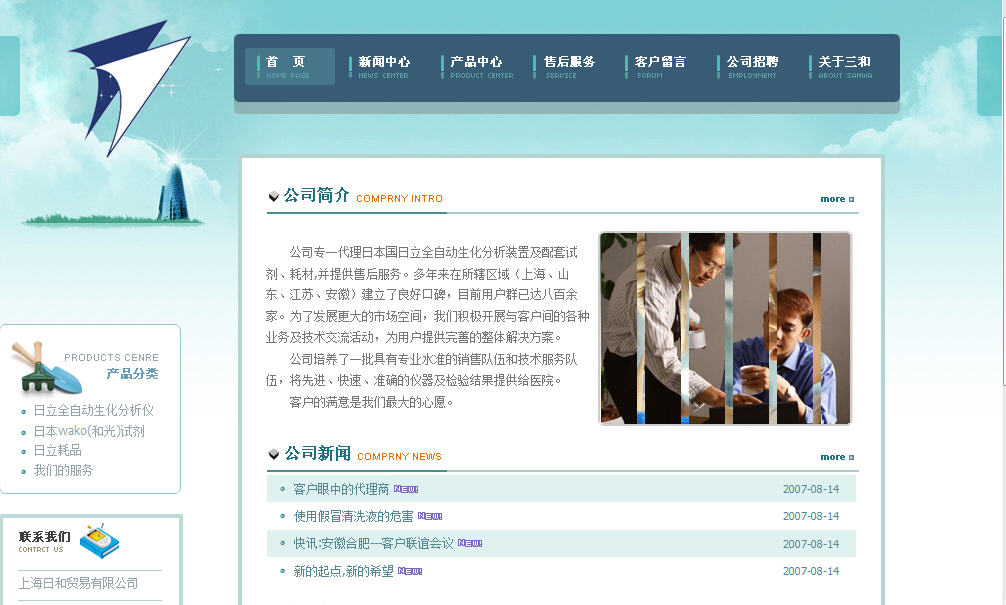Screen dimensions: 1006x605
Task: Click the NEW badge beside 新的起点,新的希望
Action: [410, 571]
